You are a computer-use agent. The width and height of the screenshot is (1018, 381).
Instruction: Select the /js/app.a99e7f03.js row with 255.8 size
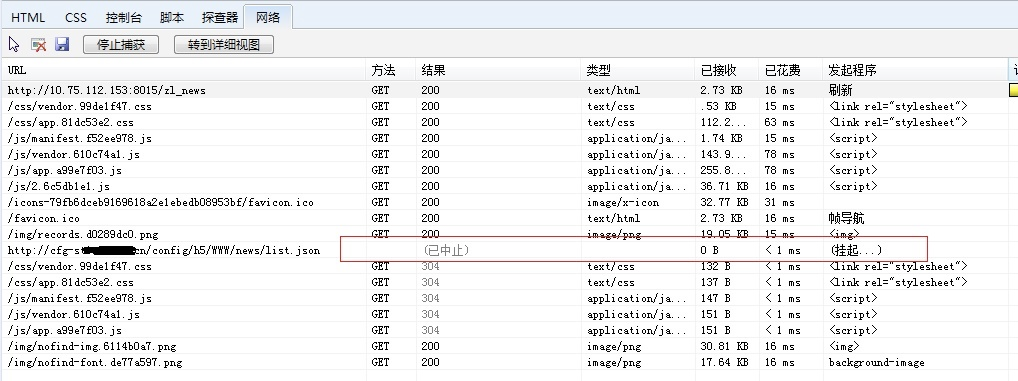(x=509, y=170)
